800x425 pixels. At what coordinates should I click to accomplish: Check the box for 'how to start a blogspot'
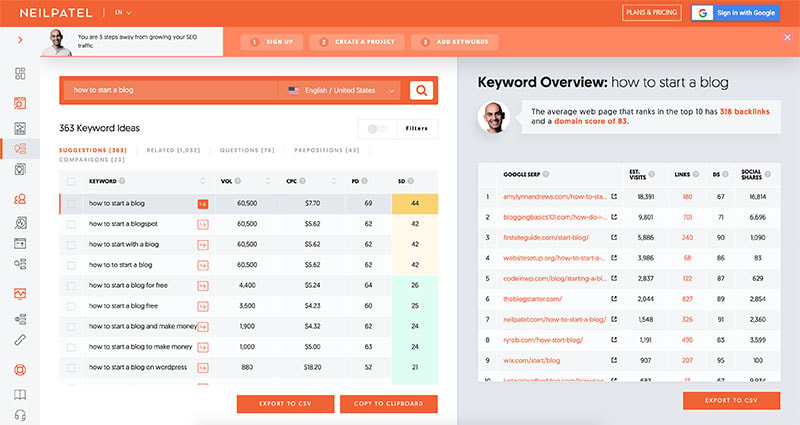[x=71, y=224]
